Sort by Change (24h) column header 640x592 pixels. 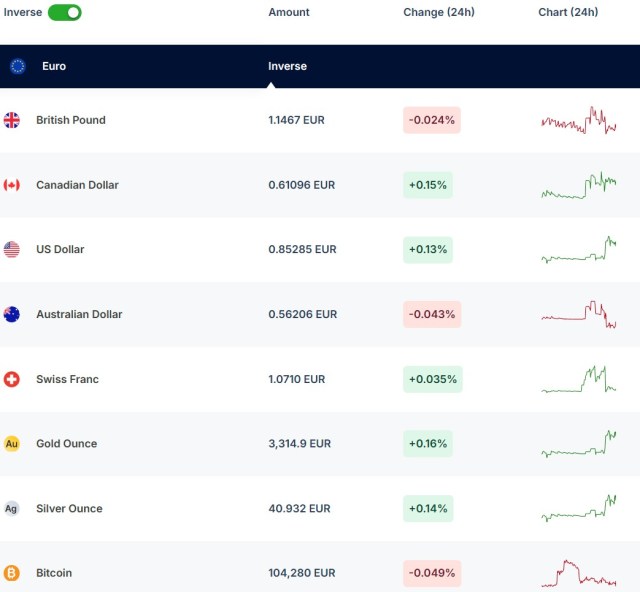tap(438, 12)
